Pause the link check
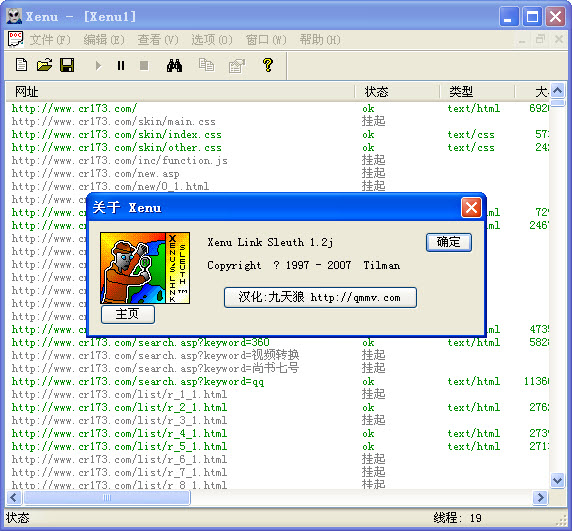The image size is (572, 531). click(x=121, y=66)
